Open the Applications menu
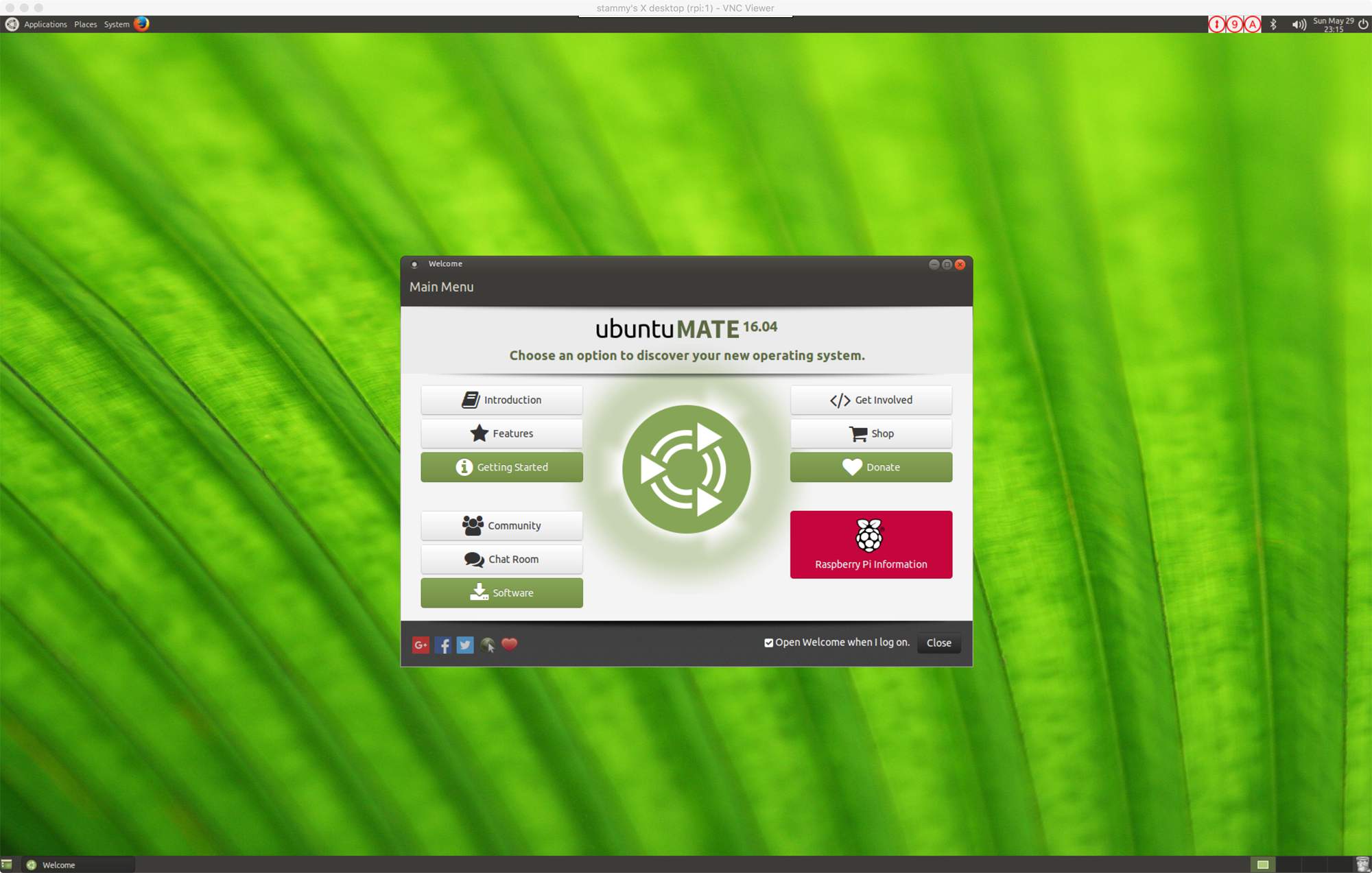 click(x=45, y=25)
